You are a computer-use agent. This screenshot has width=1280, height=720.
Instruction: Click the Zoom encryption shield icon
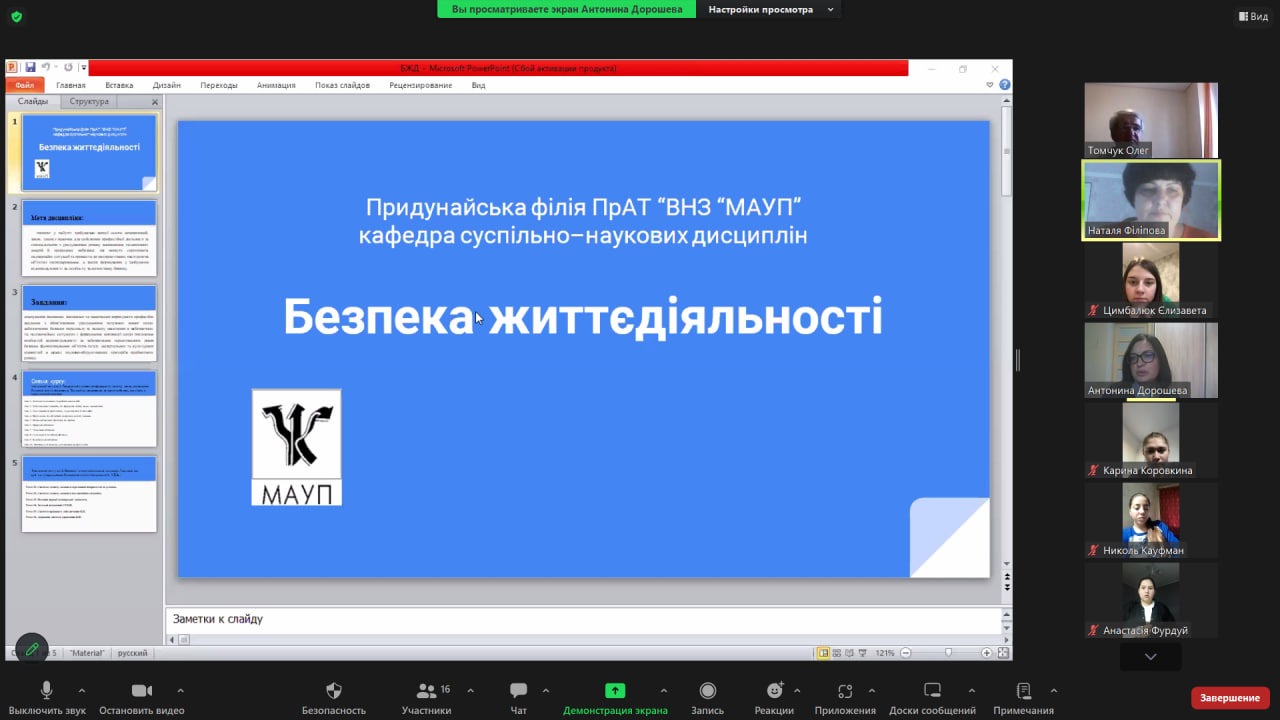pyautogui.click(x=16, y=17)
